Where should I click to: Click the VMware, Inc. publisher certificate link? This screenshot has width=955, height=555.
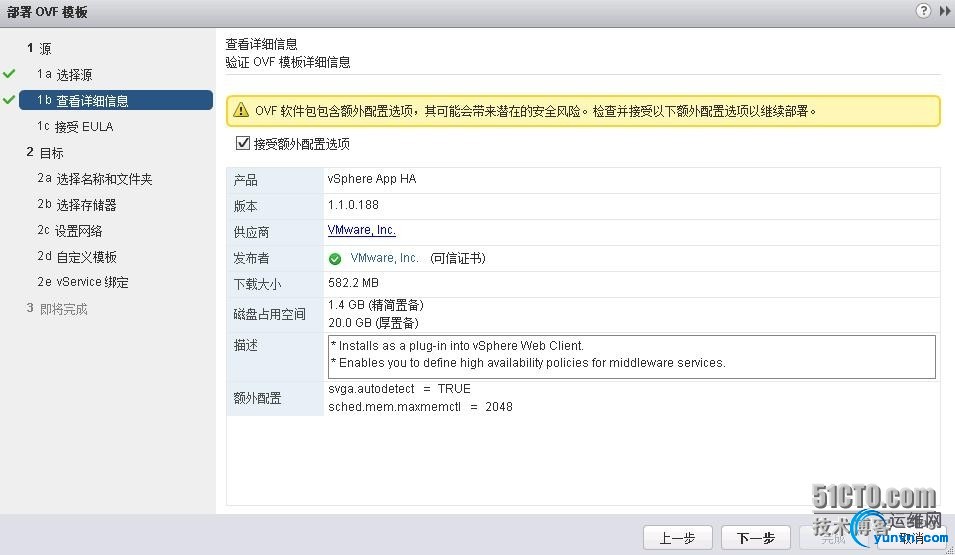point(384,258)
